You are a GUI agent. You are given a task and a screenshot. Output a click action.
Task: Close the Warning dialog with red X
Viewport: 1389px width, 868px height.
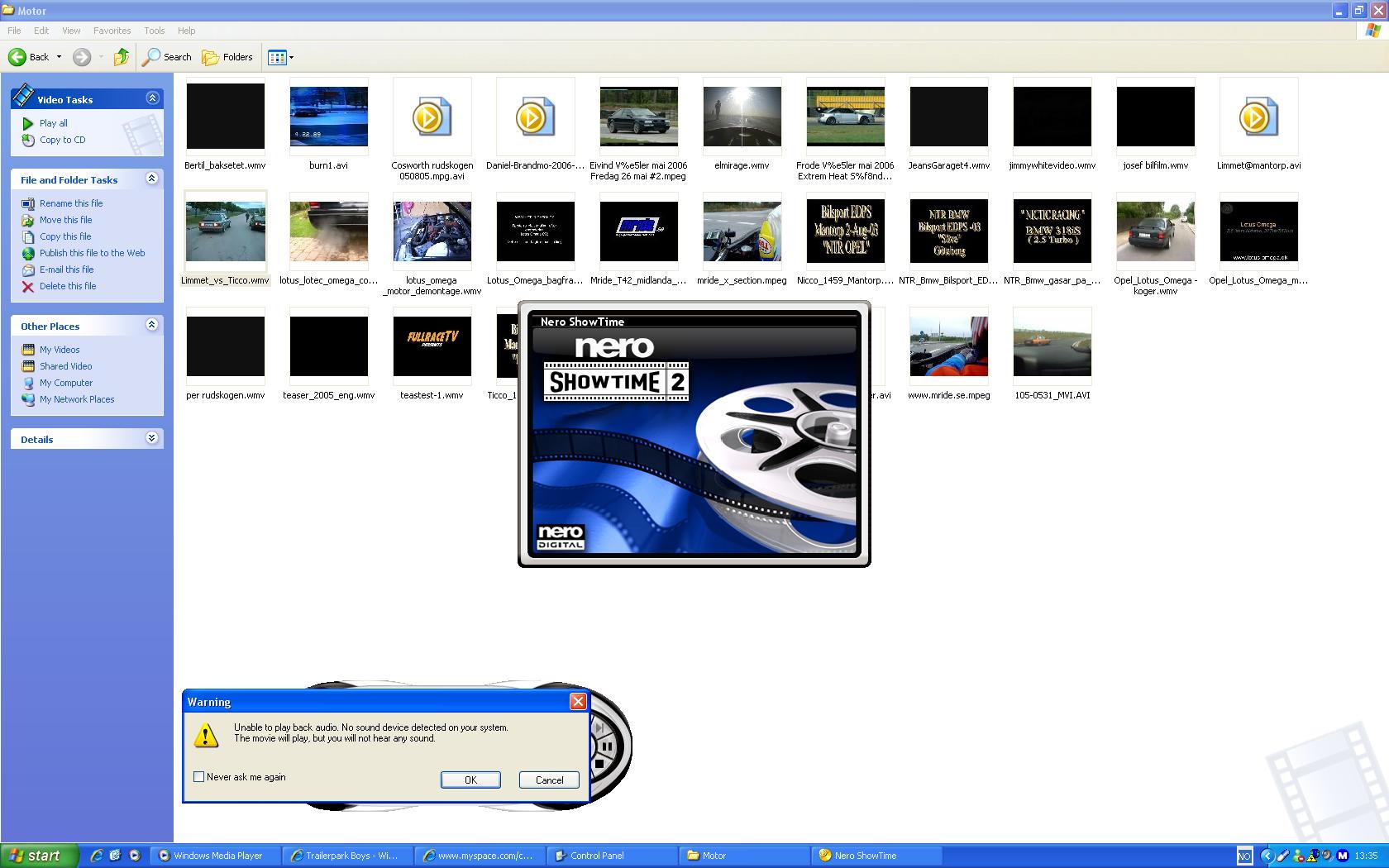(578, 701)
